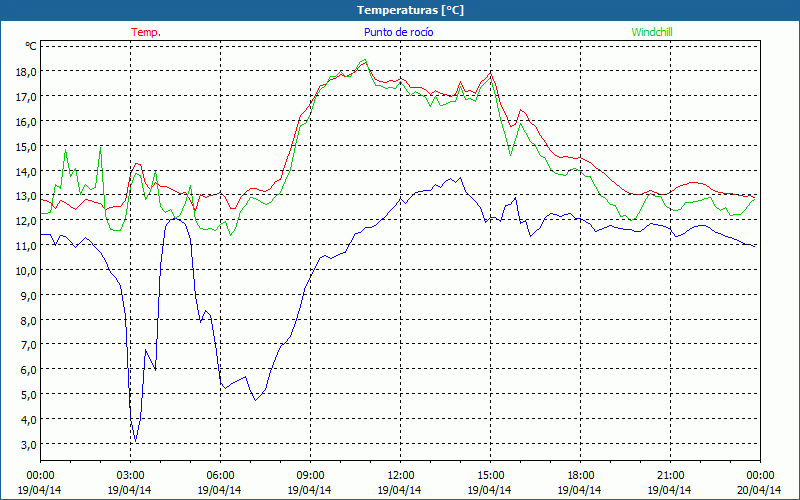
Task: Click the '17,0' y-axis value
Action: tap(26, 96)
